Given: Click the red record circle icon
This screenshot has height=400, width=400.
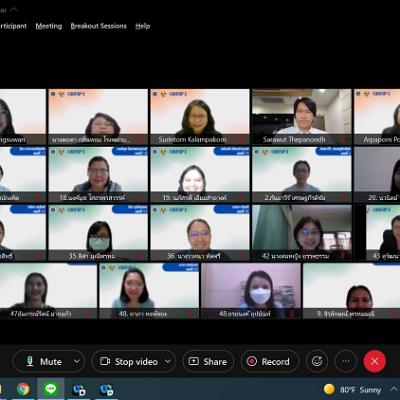Looking at the screenshot, I should pos(252,361).
